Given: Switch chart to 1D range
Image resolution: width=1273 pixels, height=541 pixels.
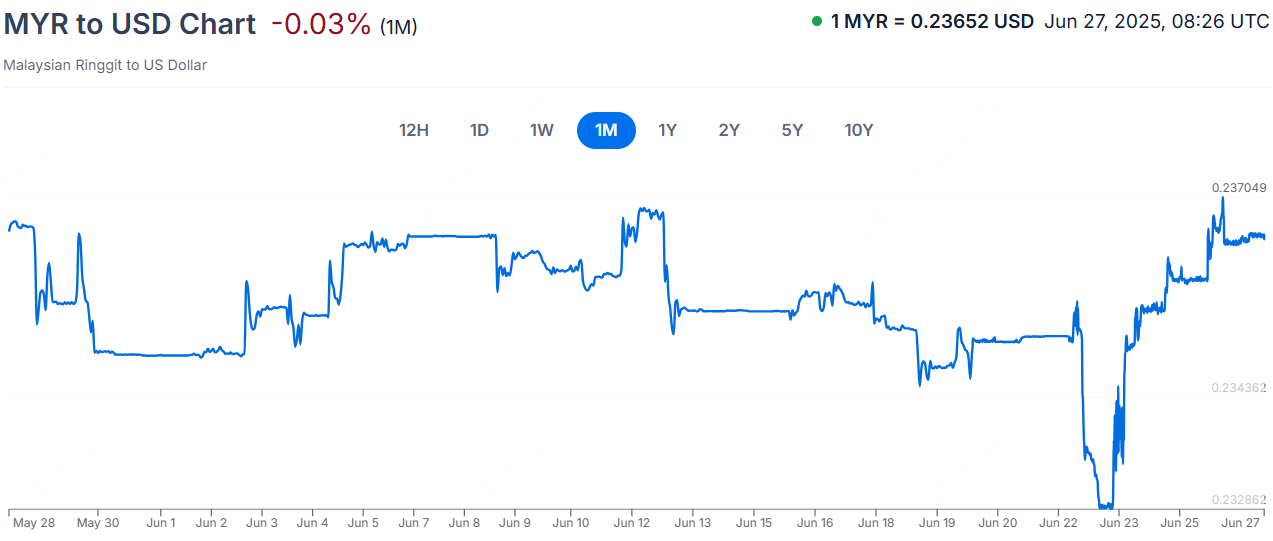Looking at the screenshot, I should coord(479,130).
